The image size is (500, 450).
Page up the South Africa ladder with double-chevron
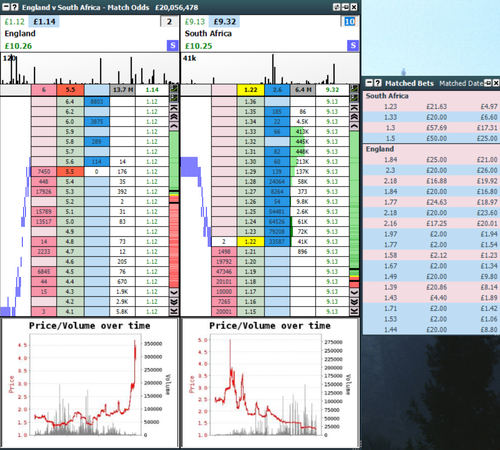pyautogui.click(x=354, y=117)
